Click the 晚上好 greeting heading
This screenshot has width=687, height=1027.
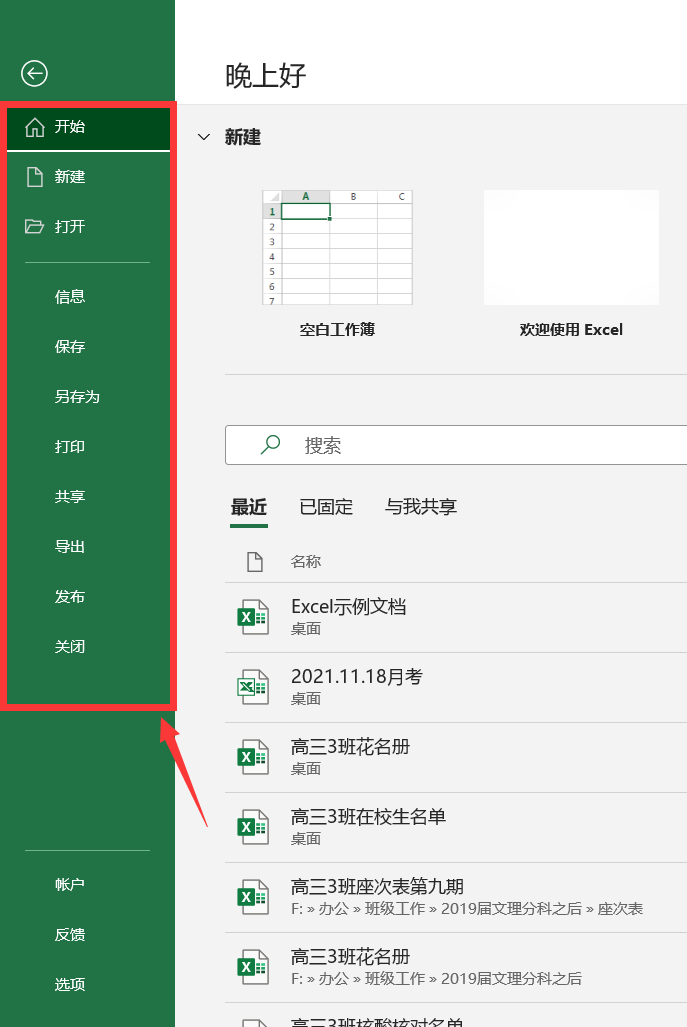(265, 76)
